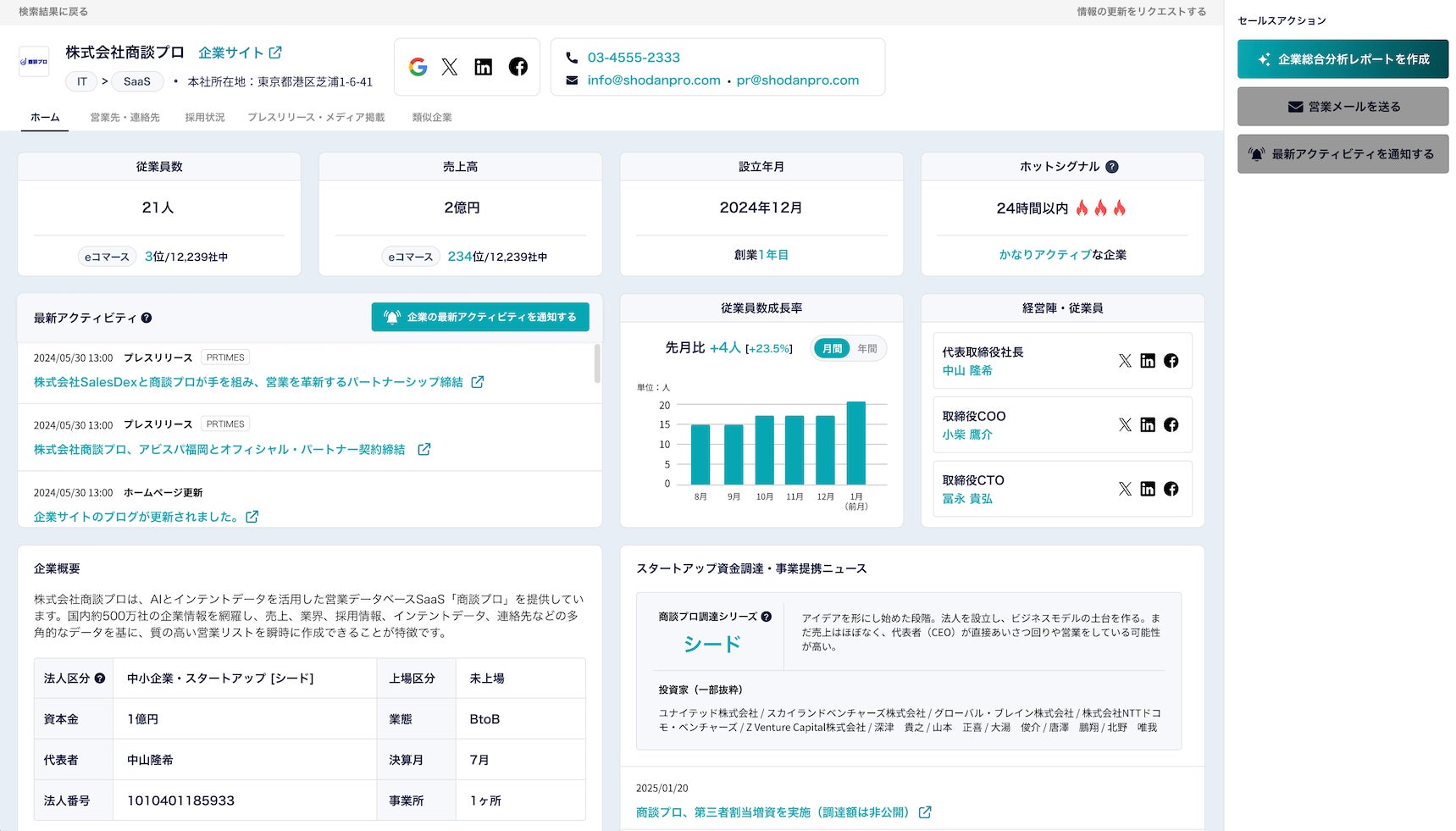This screenshot has width=1456, height=831.
Task: Open the company's Google search icon
Action: tap(418, 67)
